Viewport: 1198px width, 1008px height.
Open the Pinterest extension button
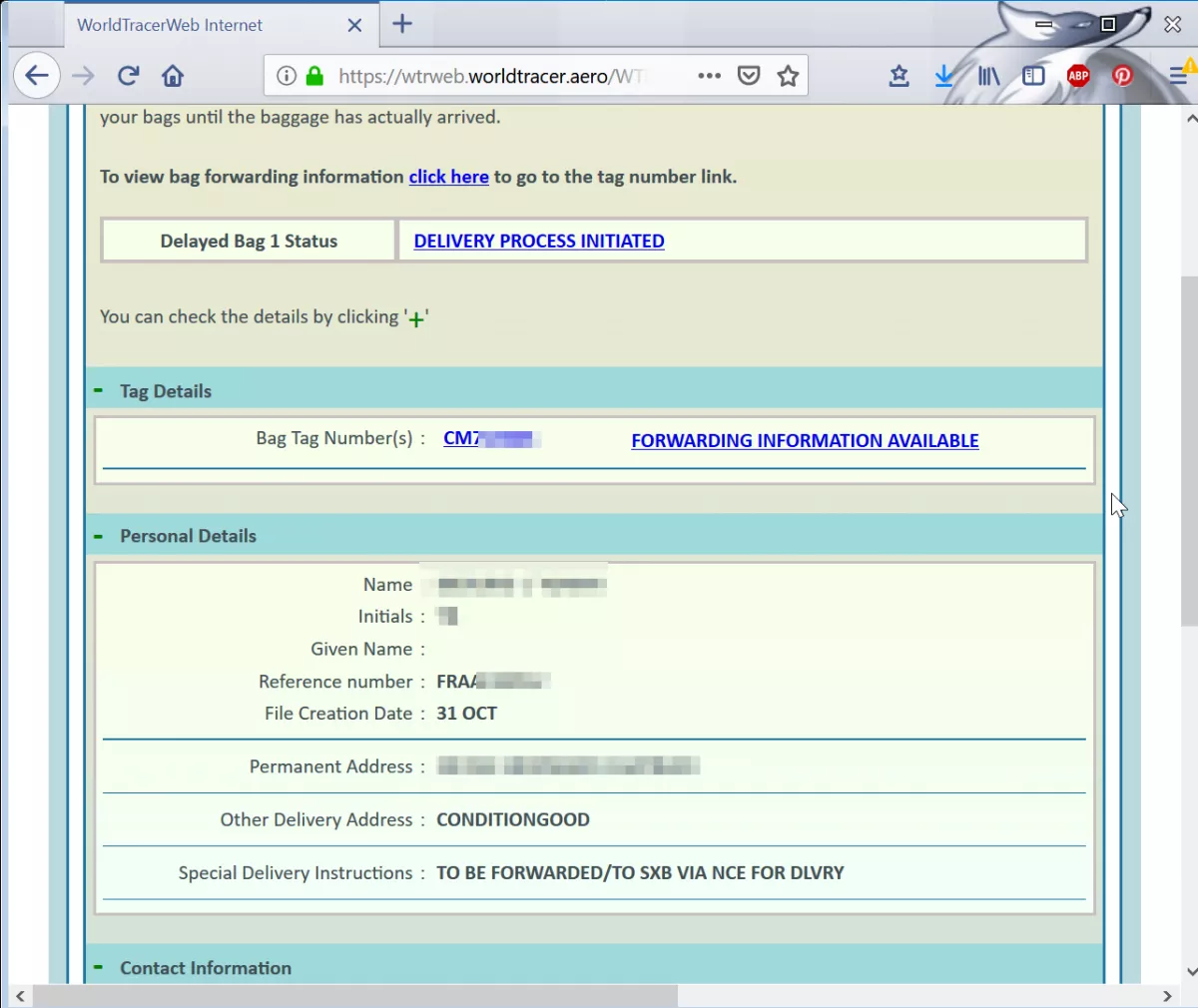[1123, 76]
